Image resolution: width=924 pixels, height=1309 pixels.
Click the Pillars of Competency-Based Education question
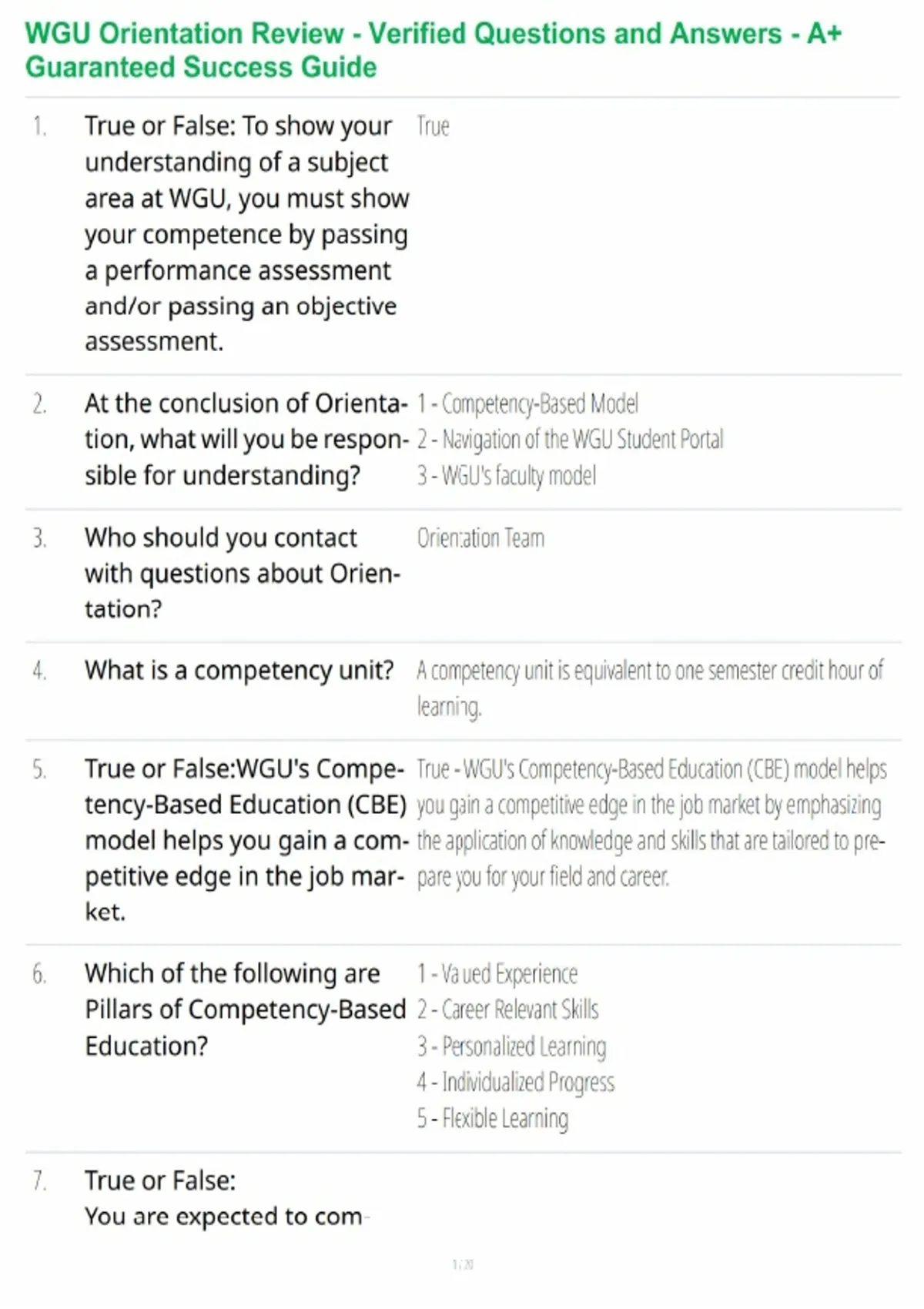coord(245,1010)
